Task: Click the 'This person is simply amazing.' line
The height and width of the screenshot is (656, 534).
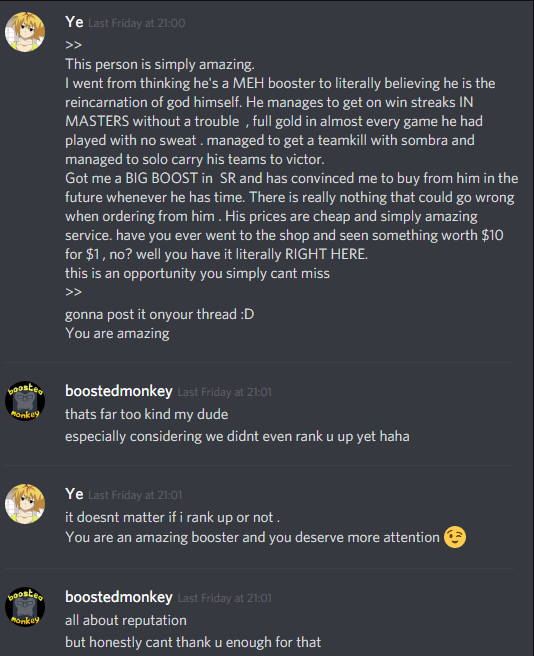Action: point(160,64)
